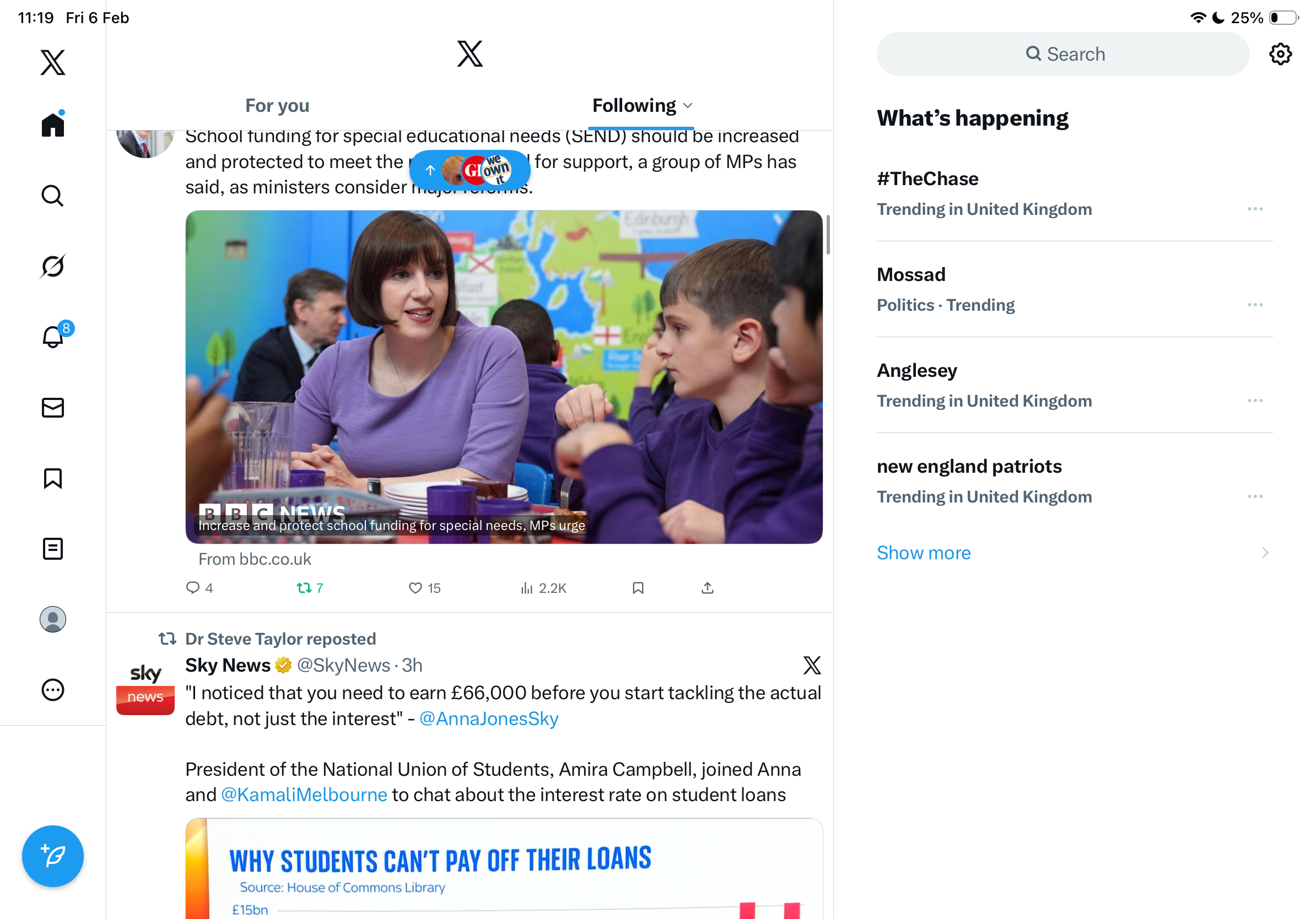Click the timeline scrollbar handle
Image resolution: width=1316 pixels, height=919 pixels.
pos(828,234)
